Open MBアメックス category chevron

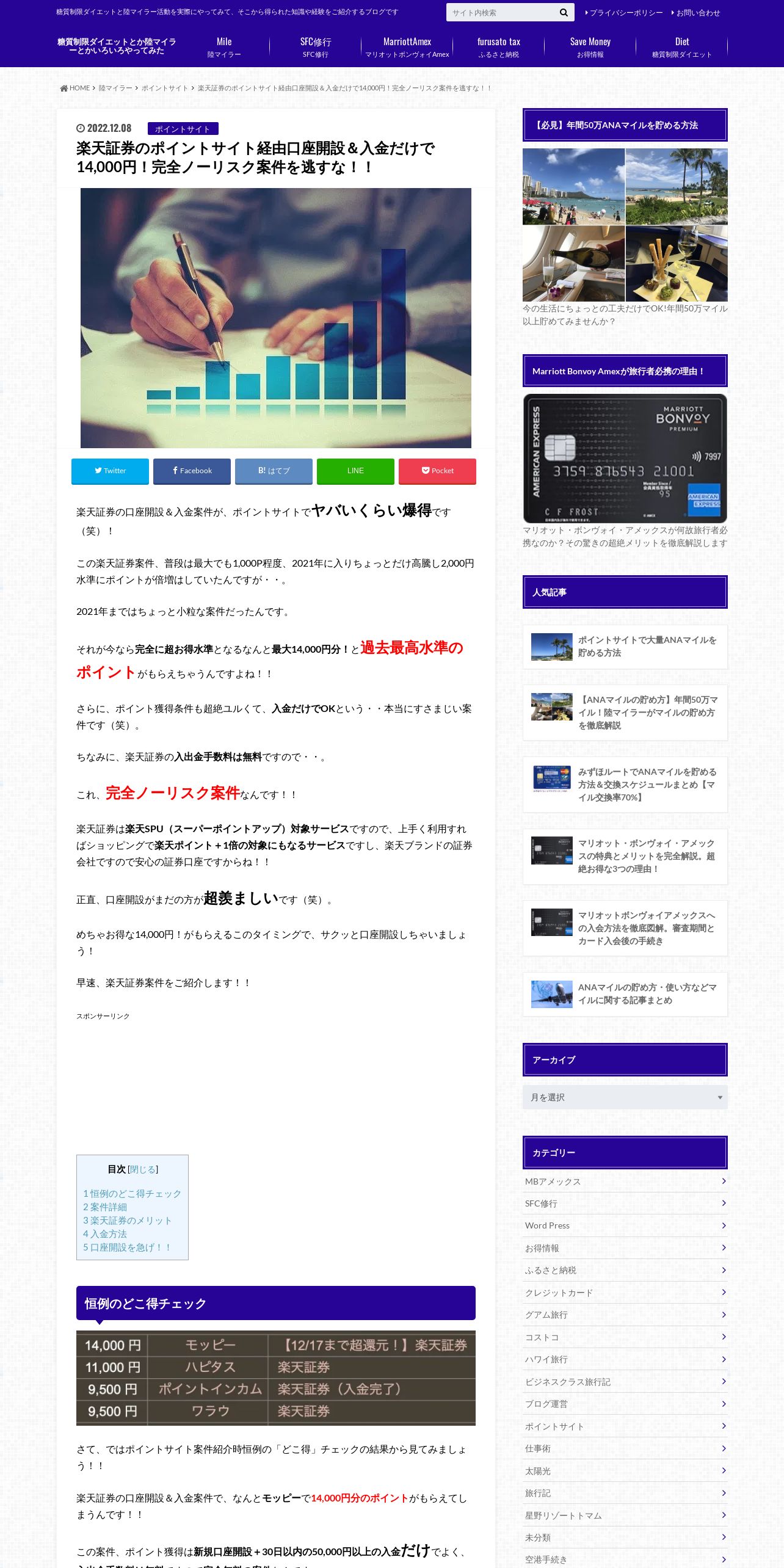[724, 1181]
